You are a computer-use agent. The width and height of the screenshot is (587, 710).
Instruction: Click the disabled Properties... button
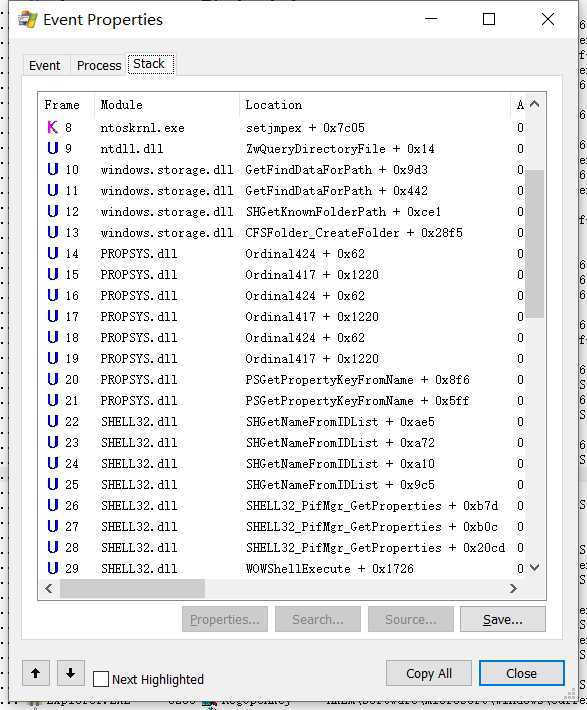coord(225,619)
